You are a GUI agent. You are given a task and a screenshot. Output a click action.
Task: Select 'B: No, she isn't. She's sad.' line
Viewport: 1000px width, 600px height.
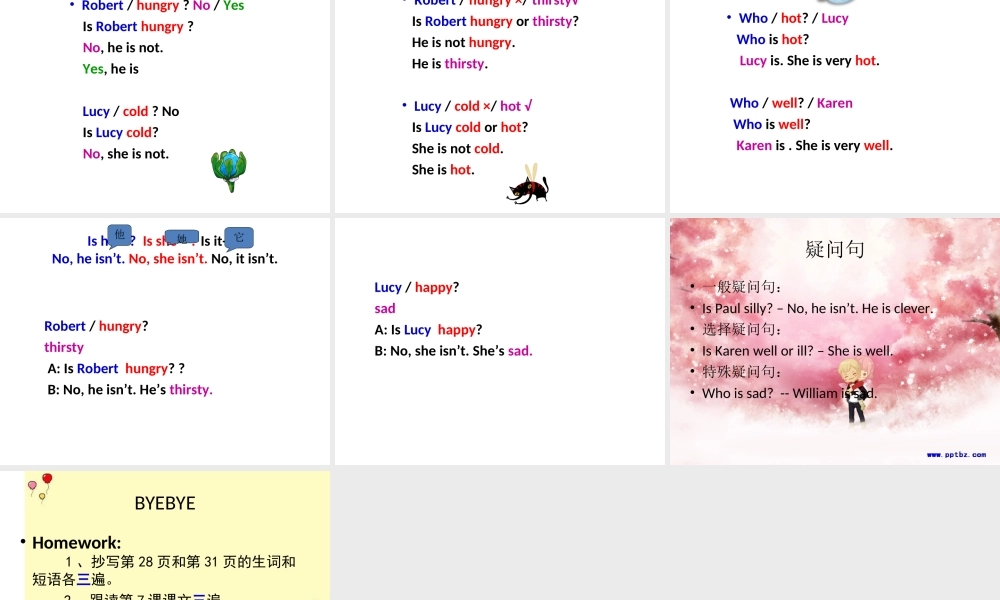pos(453,350)
